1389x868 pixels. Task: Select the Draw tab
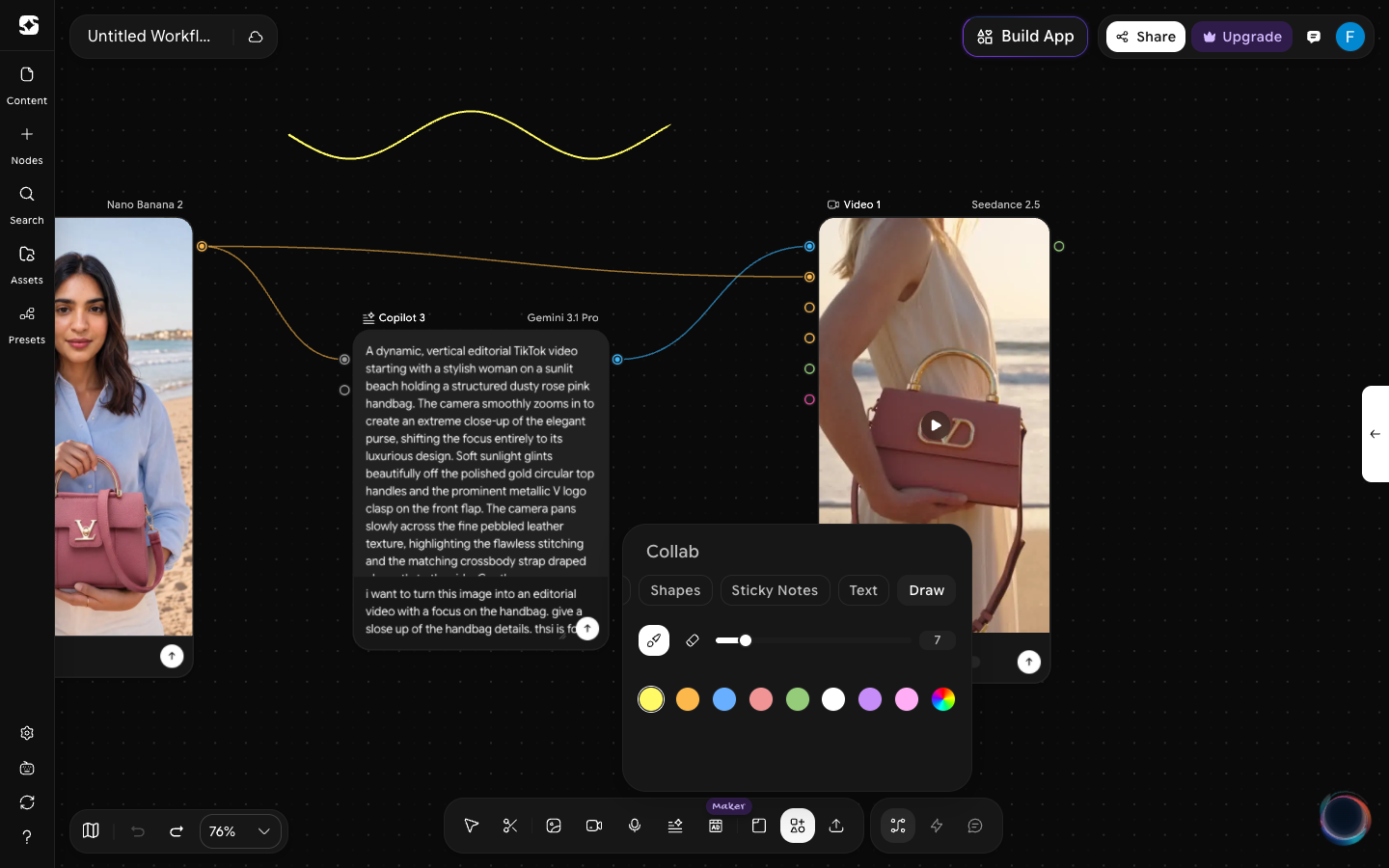(x=926, y=590)
